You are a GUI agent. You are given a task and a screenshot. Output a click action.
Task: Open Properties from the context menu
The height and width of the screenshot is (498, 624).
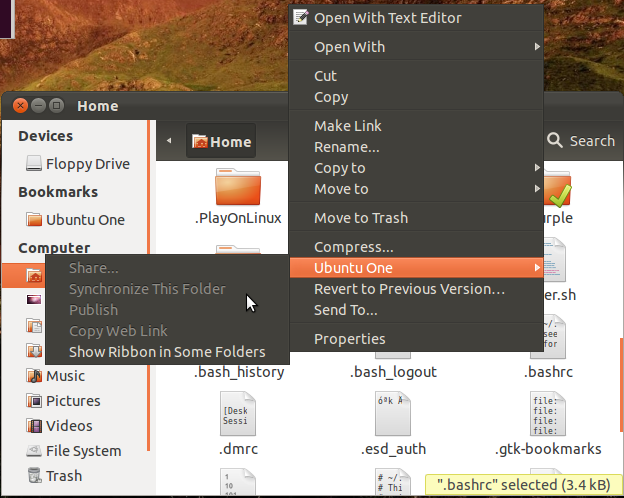pyautogui.click(x=416, y=339)
